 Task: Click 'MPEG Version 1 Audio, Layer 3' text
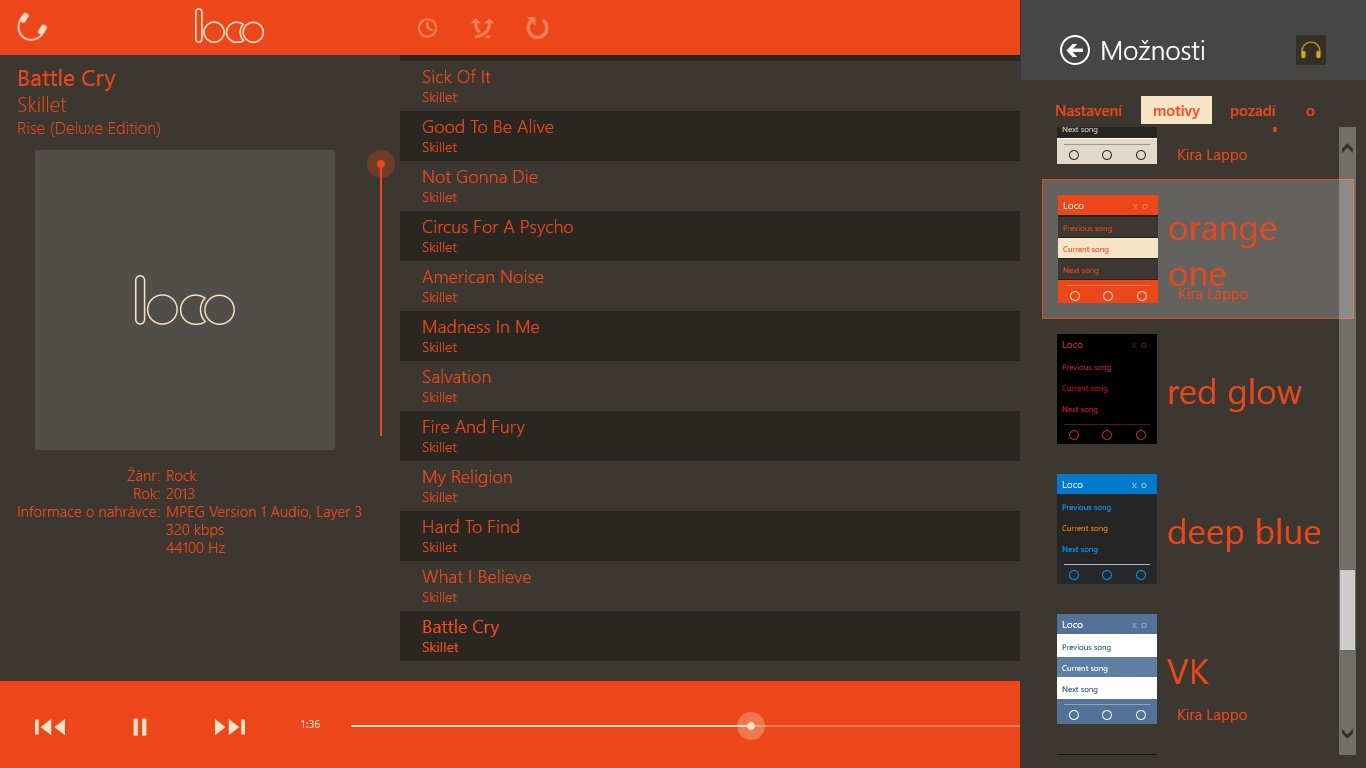[x=264, y=512]
